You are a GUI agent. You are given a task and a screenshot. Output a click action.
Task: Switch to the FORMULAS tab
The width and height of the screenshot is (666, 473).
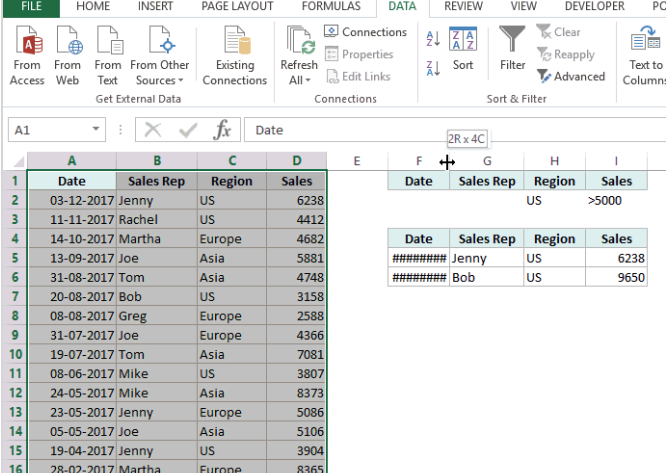point(331,7)
